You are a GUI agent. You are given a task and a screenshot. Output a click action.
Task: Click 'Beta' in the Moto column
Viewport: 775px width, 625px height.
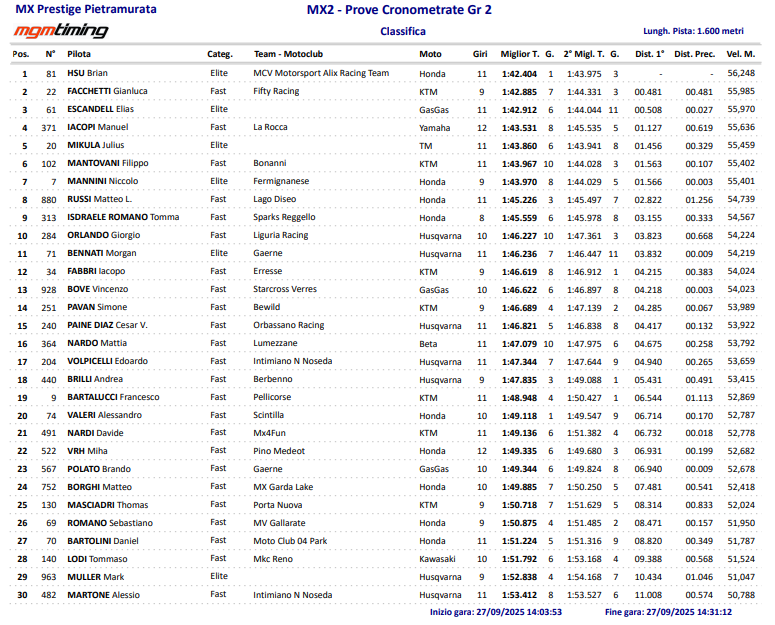(x=428, y=344)
